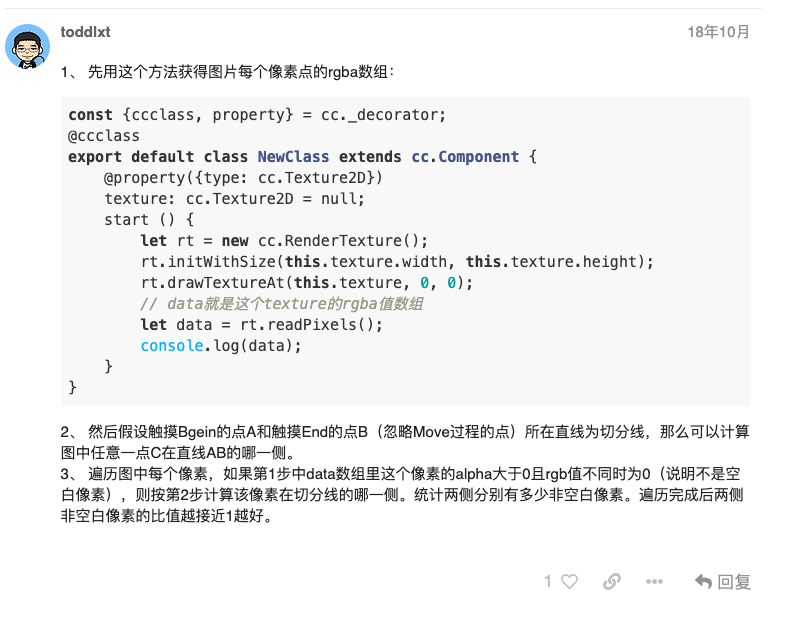Click the word console in the code
The width and height of the screenshot is (801, 620).
(172, 345)
